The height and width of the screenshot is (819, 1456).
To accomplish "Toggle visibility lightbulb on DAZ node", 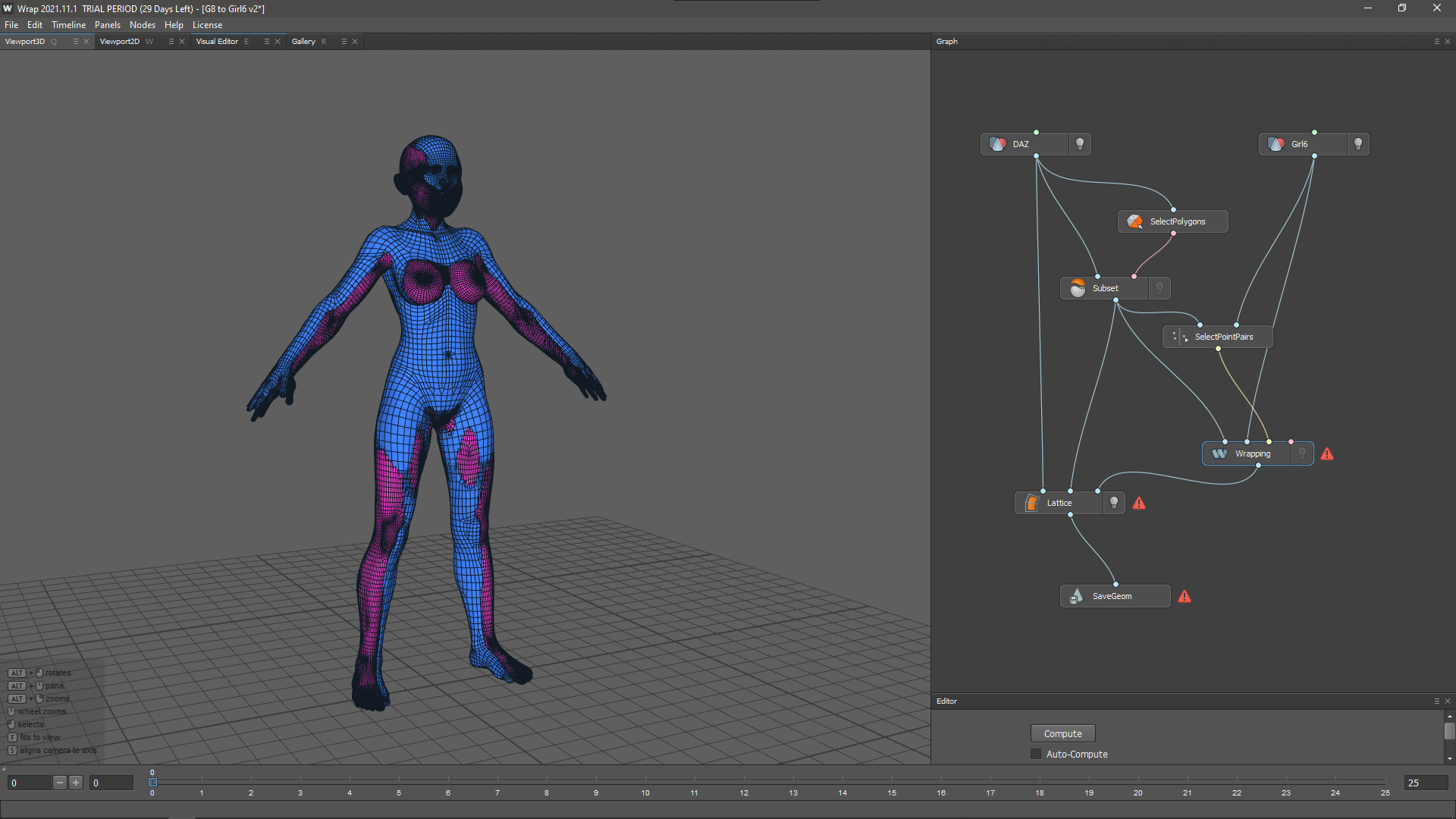I will click(1080, 144).
